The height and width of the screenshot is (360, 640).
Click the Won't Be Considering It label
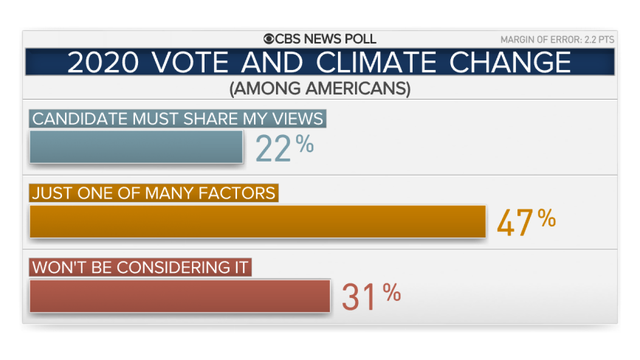click(140, 267)
